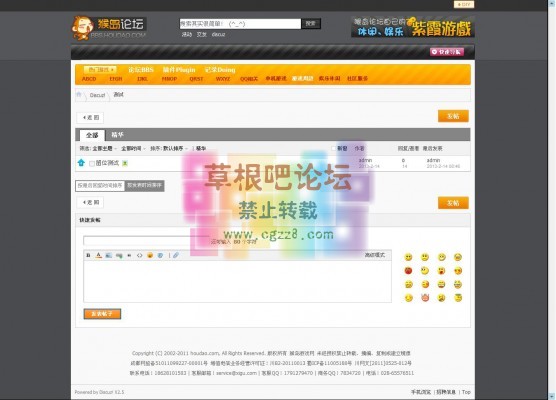Click the 紫霞游戏 banner advertisement
556x400 pixels.
point(413,27)
